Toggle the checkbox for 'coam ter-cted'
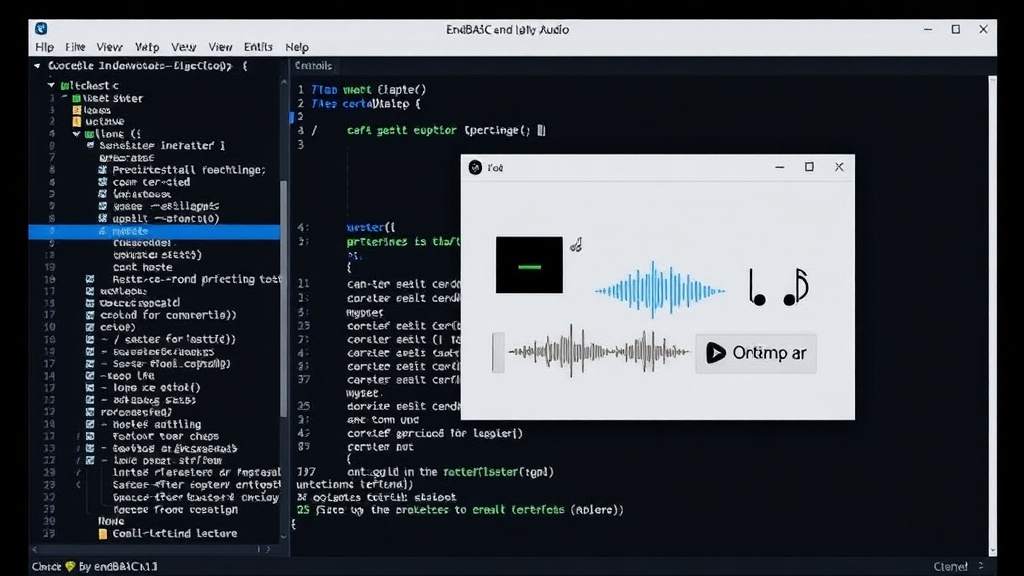 (103, 182)
